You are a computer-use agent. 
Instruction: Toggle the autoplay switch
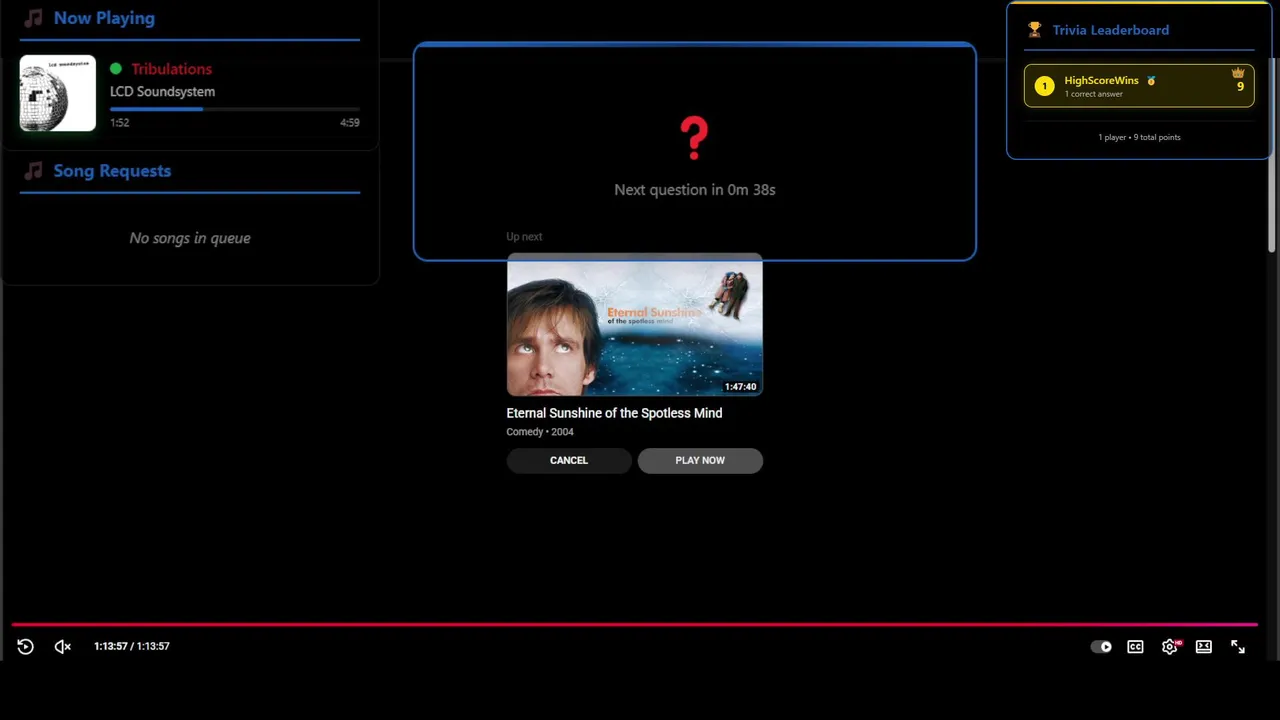(1101, 647)
